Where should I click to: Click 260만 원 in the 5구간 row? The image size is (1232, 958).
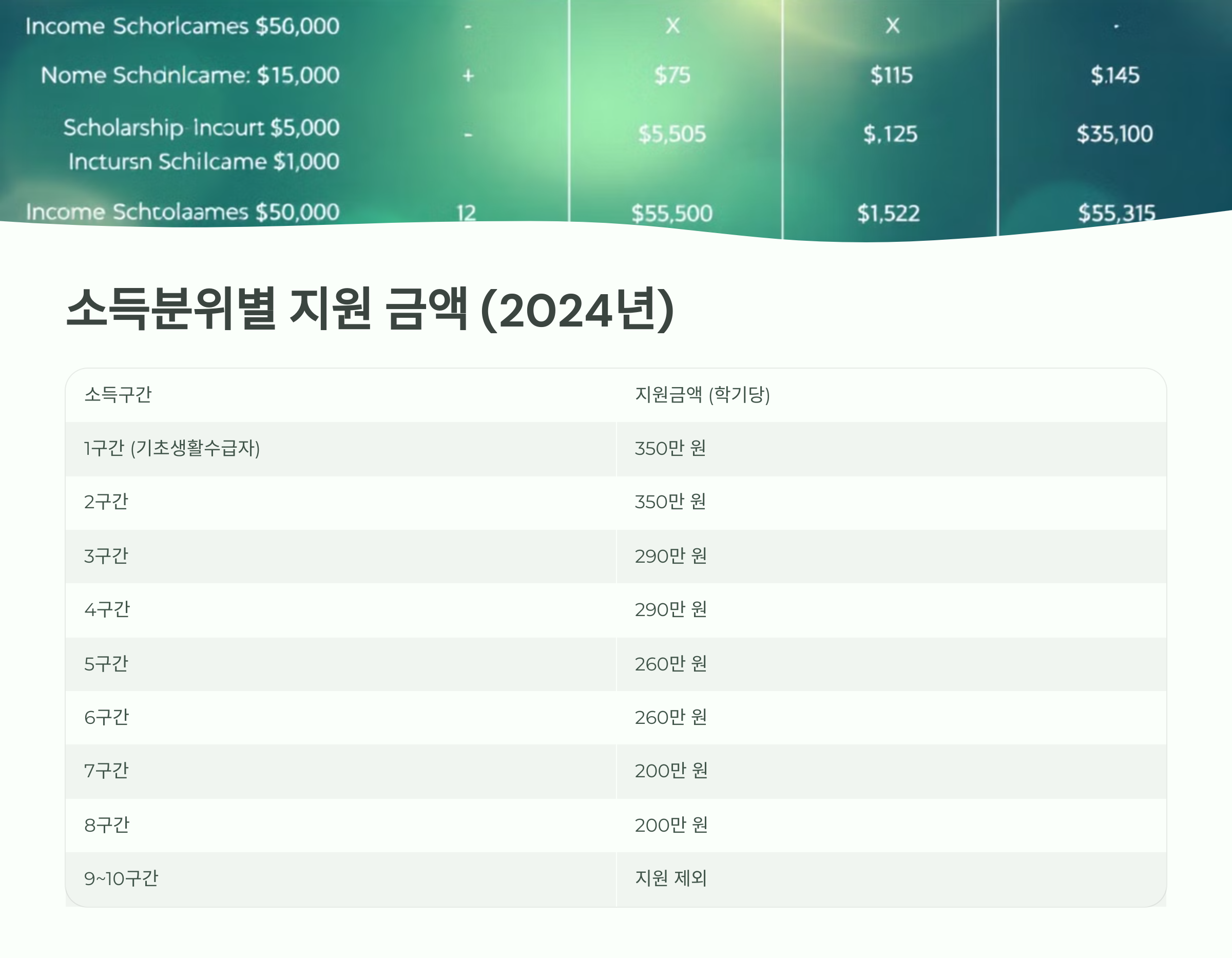point(670,664)
